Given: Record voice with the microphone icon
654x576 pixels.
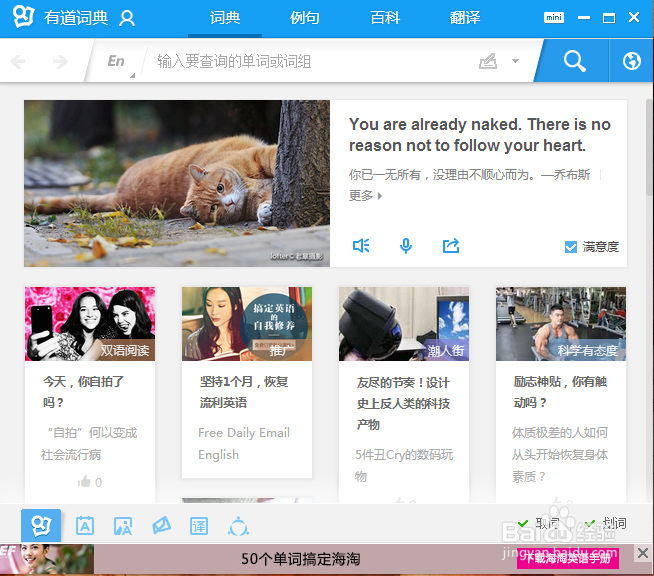Looking at the screenshot, I should [406, 246].
